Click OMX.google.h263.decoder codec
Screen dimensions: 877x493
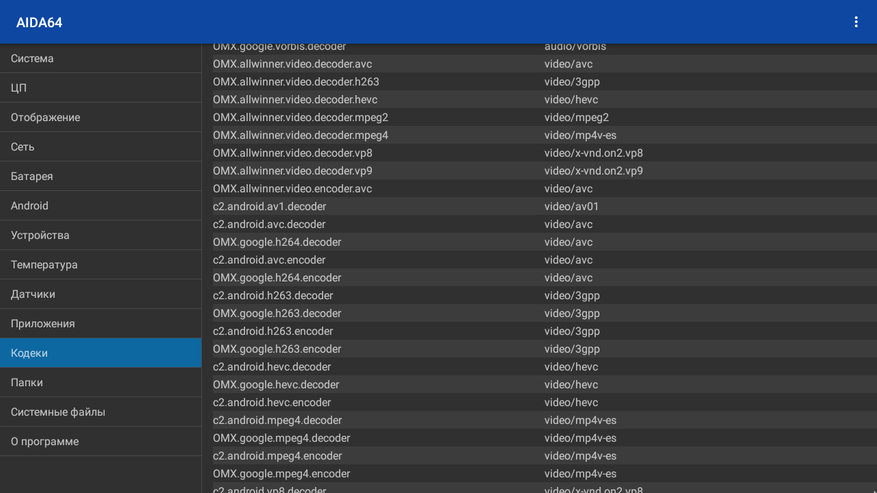(x=545, y=313)
